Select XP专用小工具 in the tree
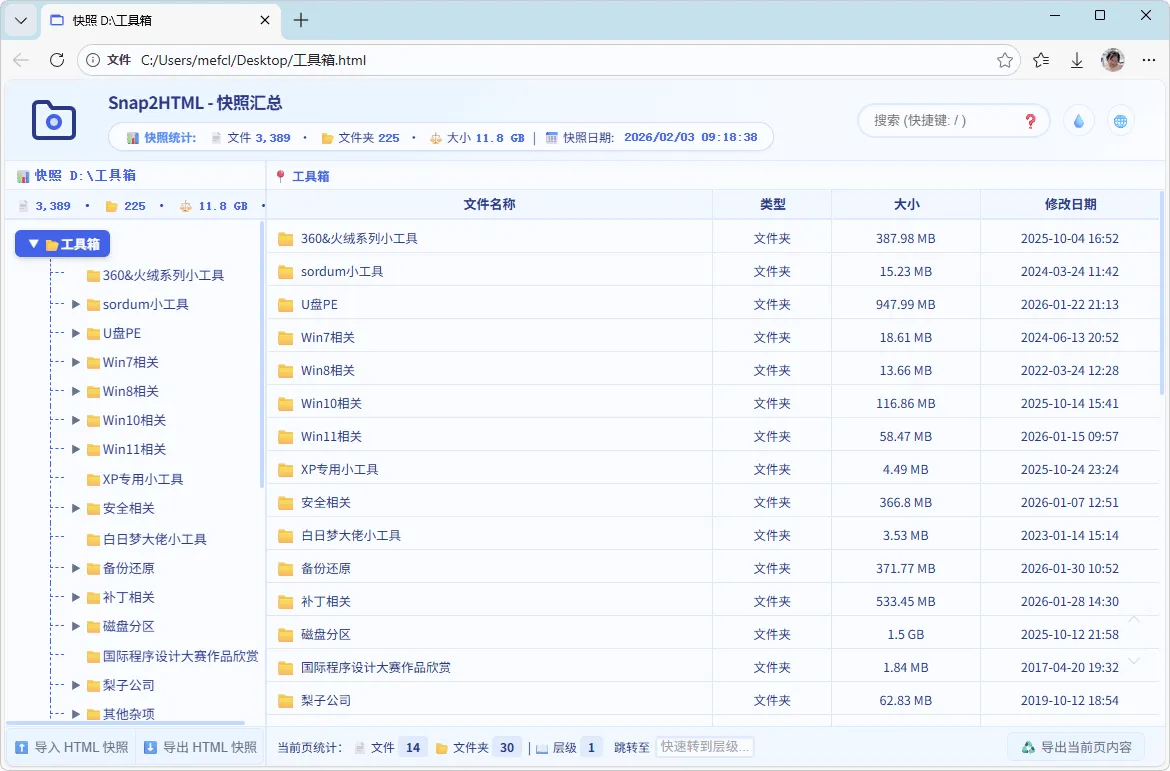The height and width of the screenshot is (771, 1170). coord(135,479)
